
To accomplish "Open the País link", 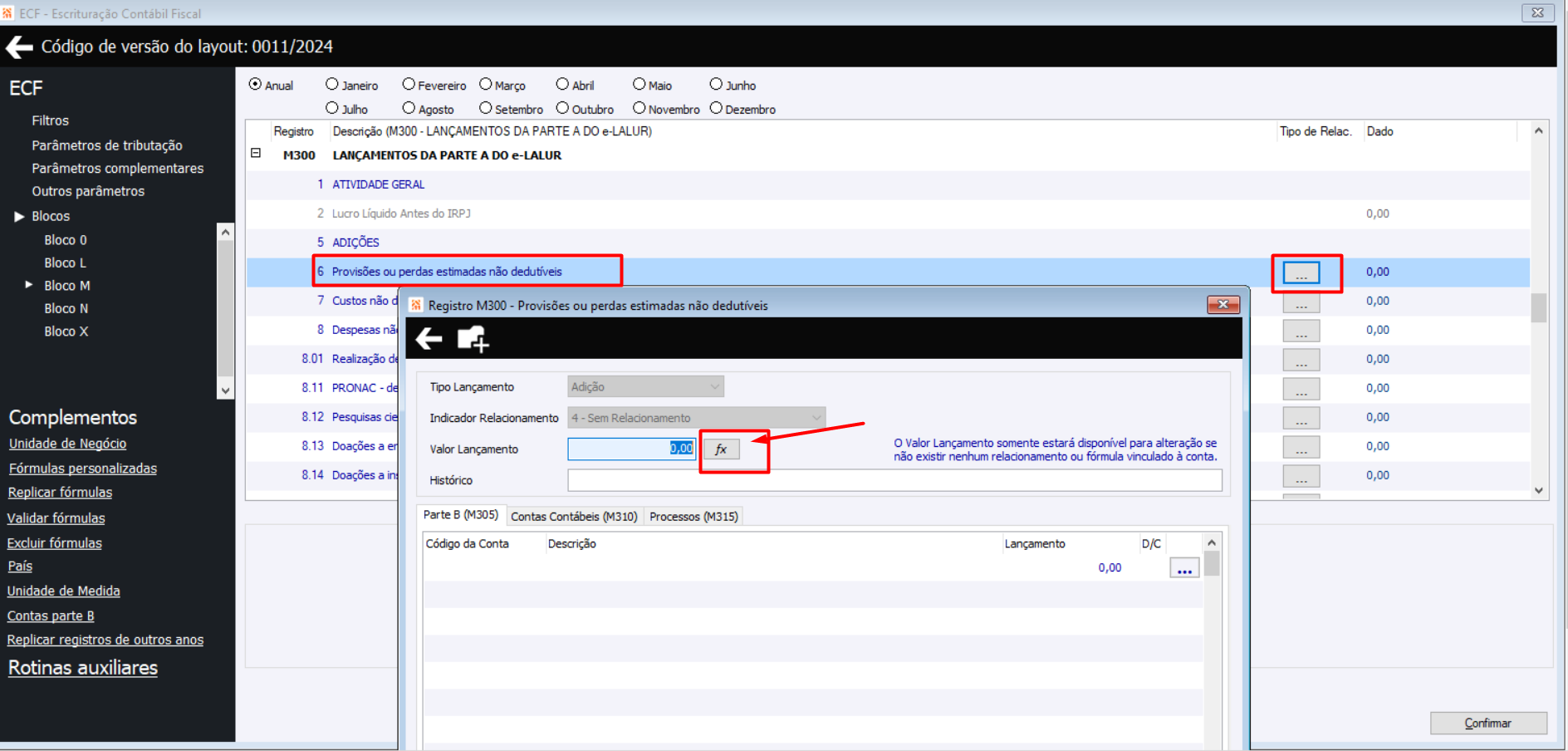I will click(20, 567).
